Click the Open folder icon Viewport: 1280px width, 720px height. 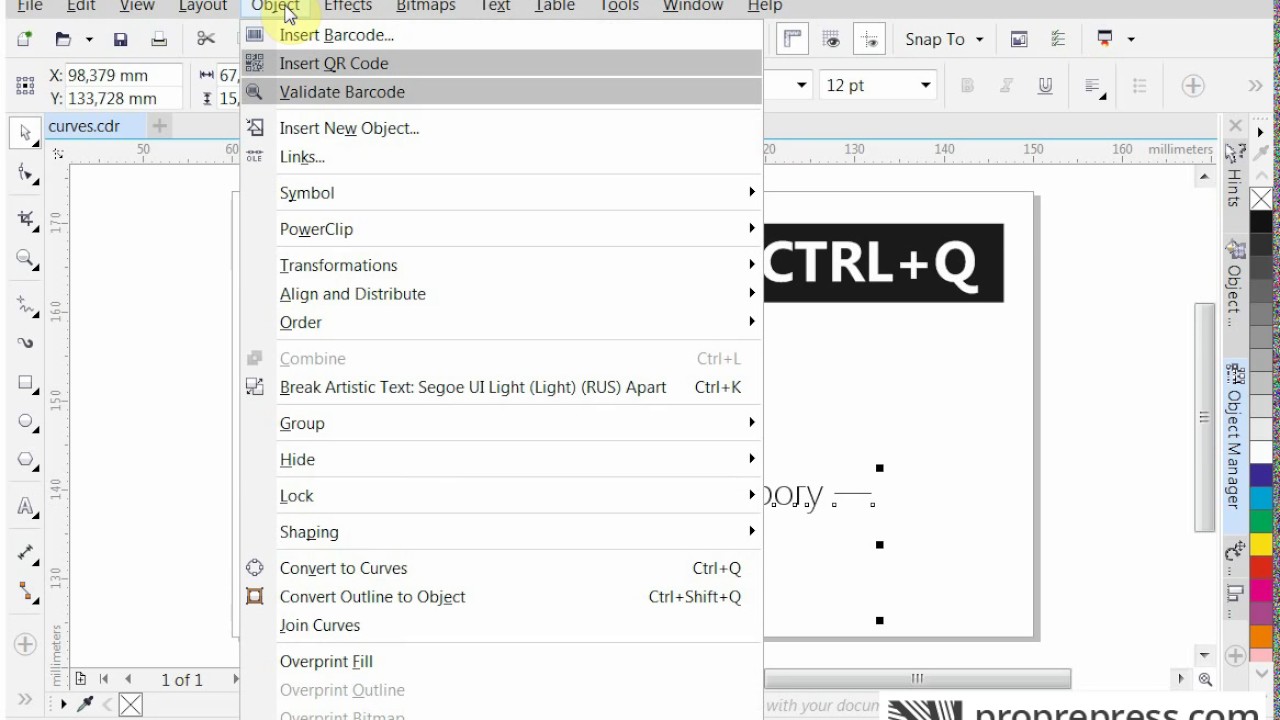63,39
